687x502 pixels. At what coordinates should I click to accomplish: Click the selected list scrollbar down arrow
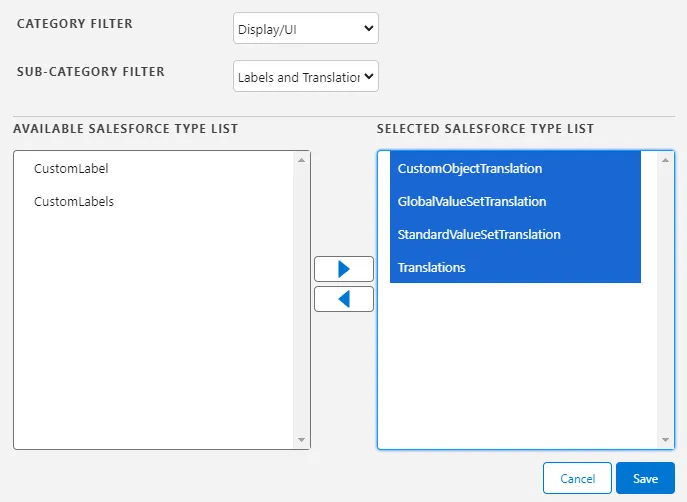coord(666,440)
